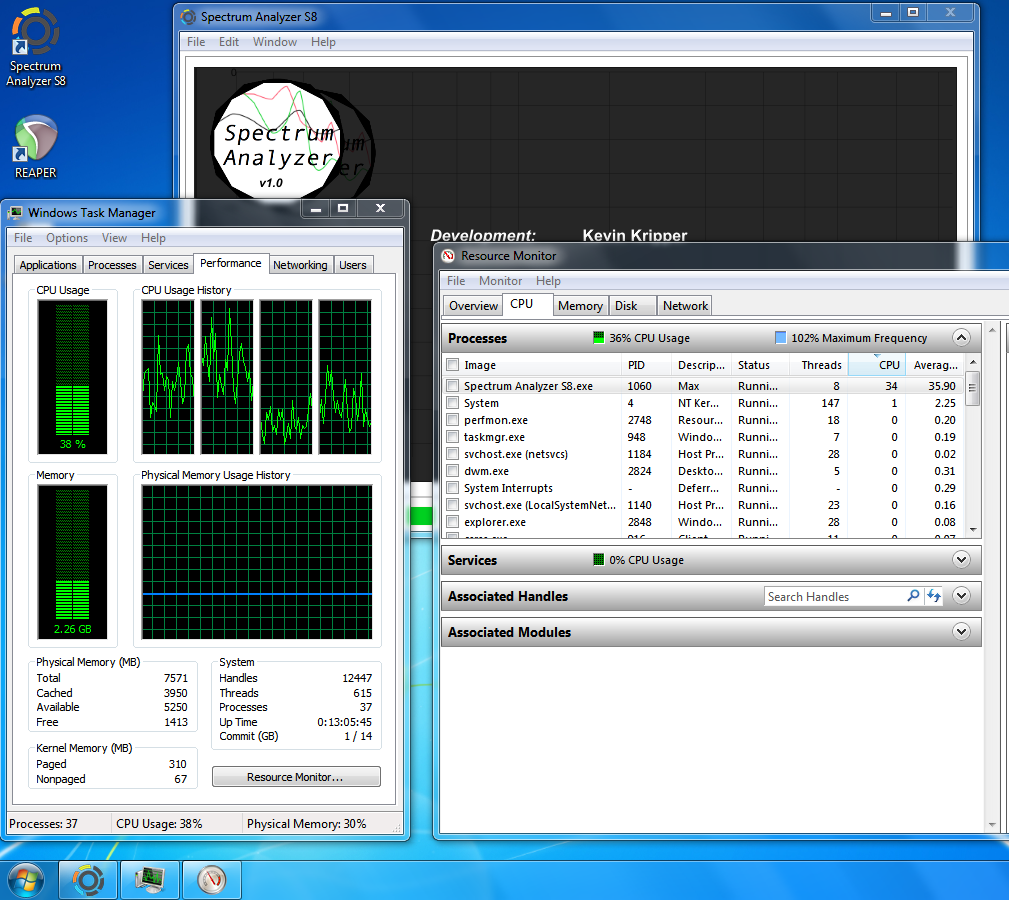Open Window menu in Spectrum Analyzer
This screenshot has height=900, width=1009.
click(x=275, y=42)
